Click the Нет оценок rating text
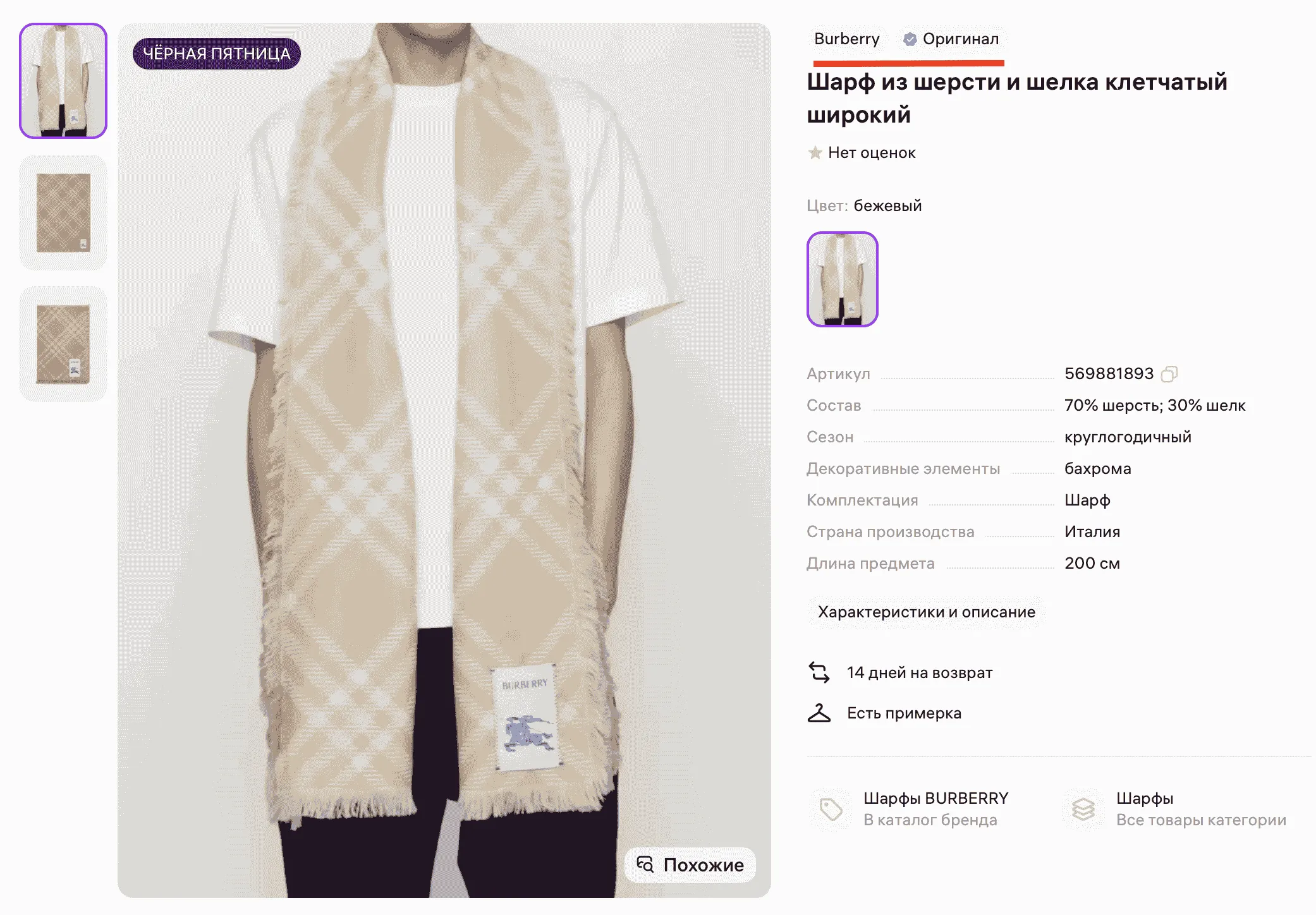Viewport: 1316px width, 915px height. tap(871, 153)
